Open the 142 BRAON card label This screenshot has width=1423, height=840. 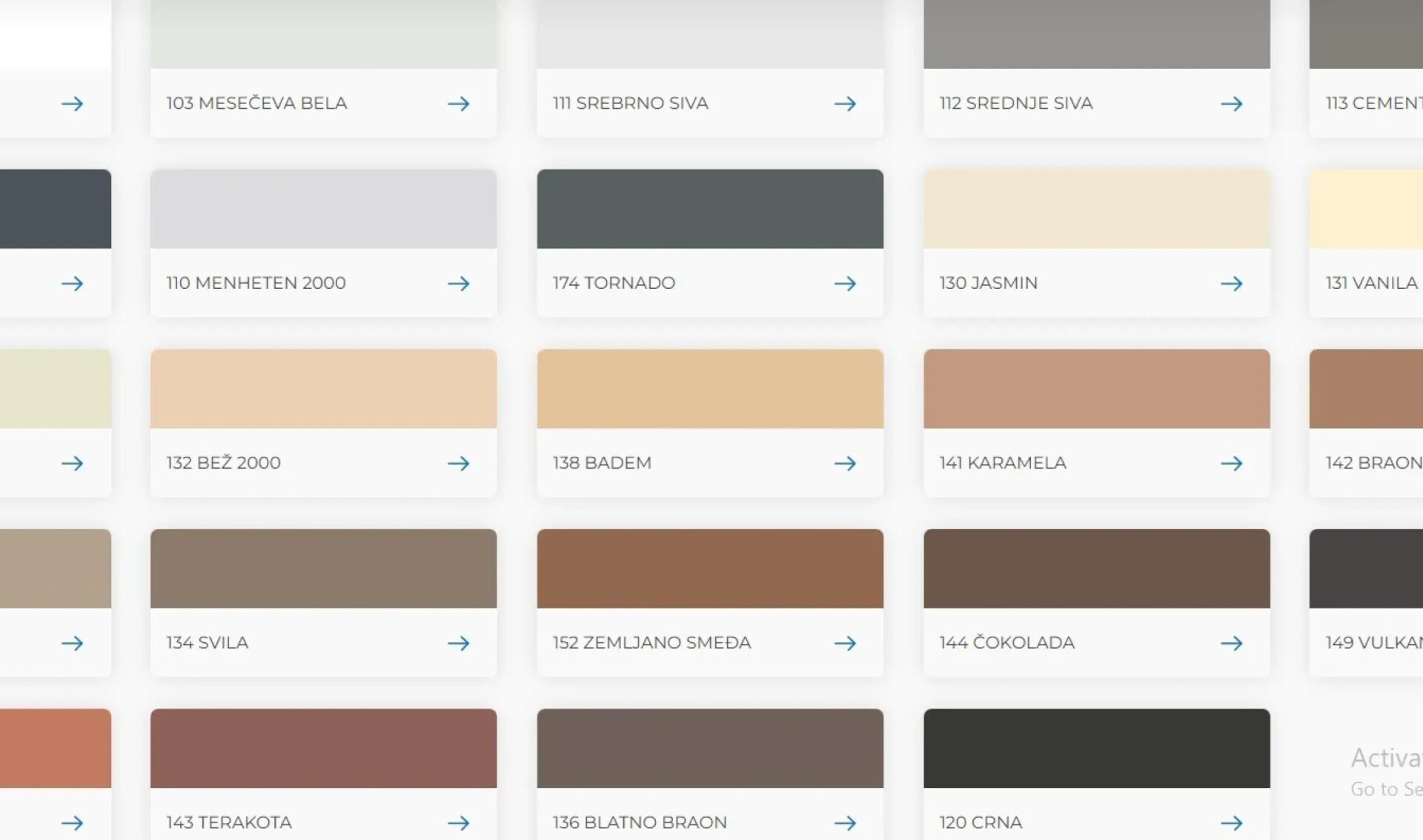pos(1373,463)
